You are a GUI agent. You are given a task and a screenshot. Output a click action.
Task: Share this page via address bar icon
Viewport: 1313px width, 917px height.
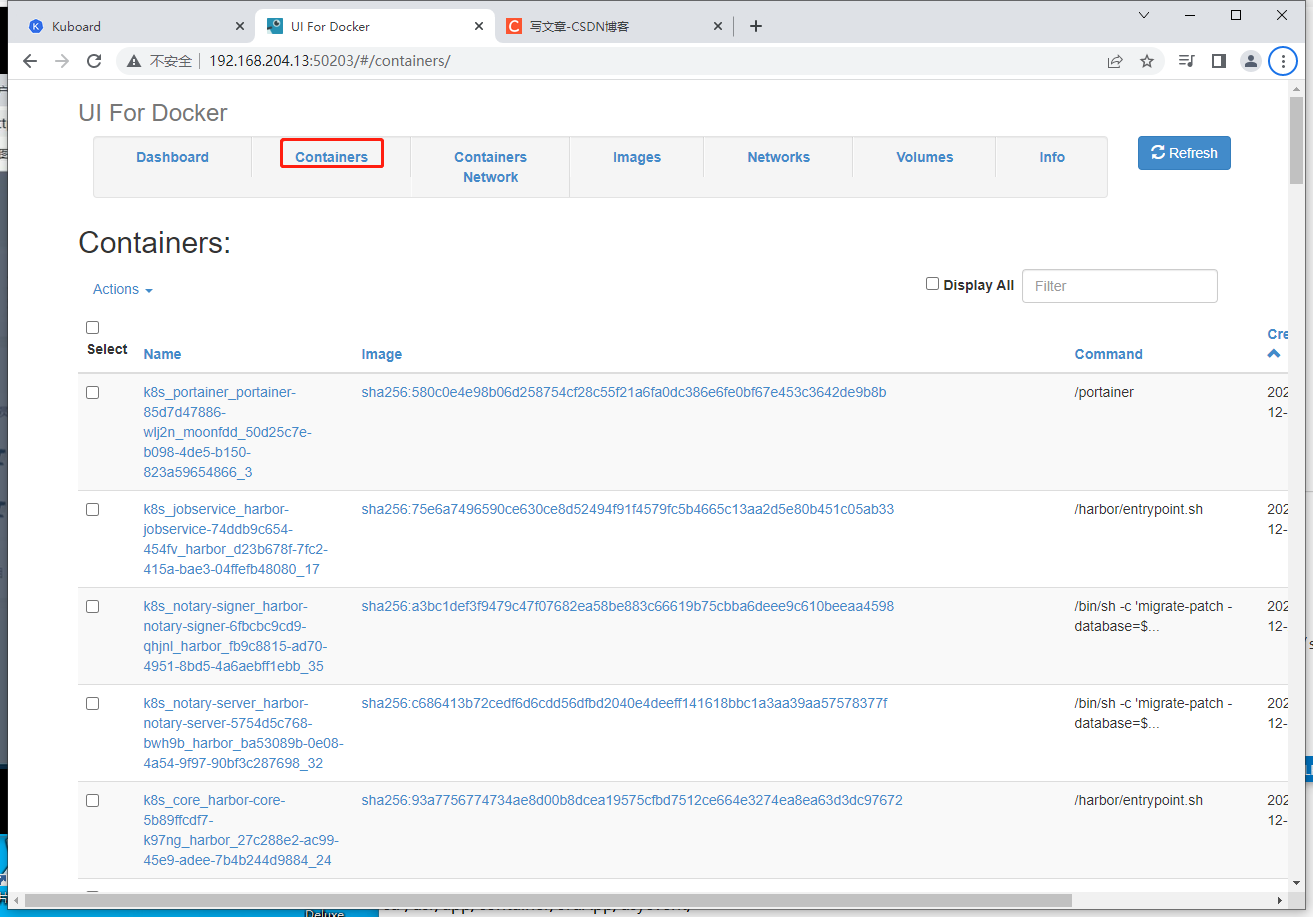[x=1115, y=61]
